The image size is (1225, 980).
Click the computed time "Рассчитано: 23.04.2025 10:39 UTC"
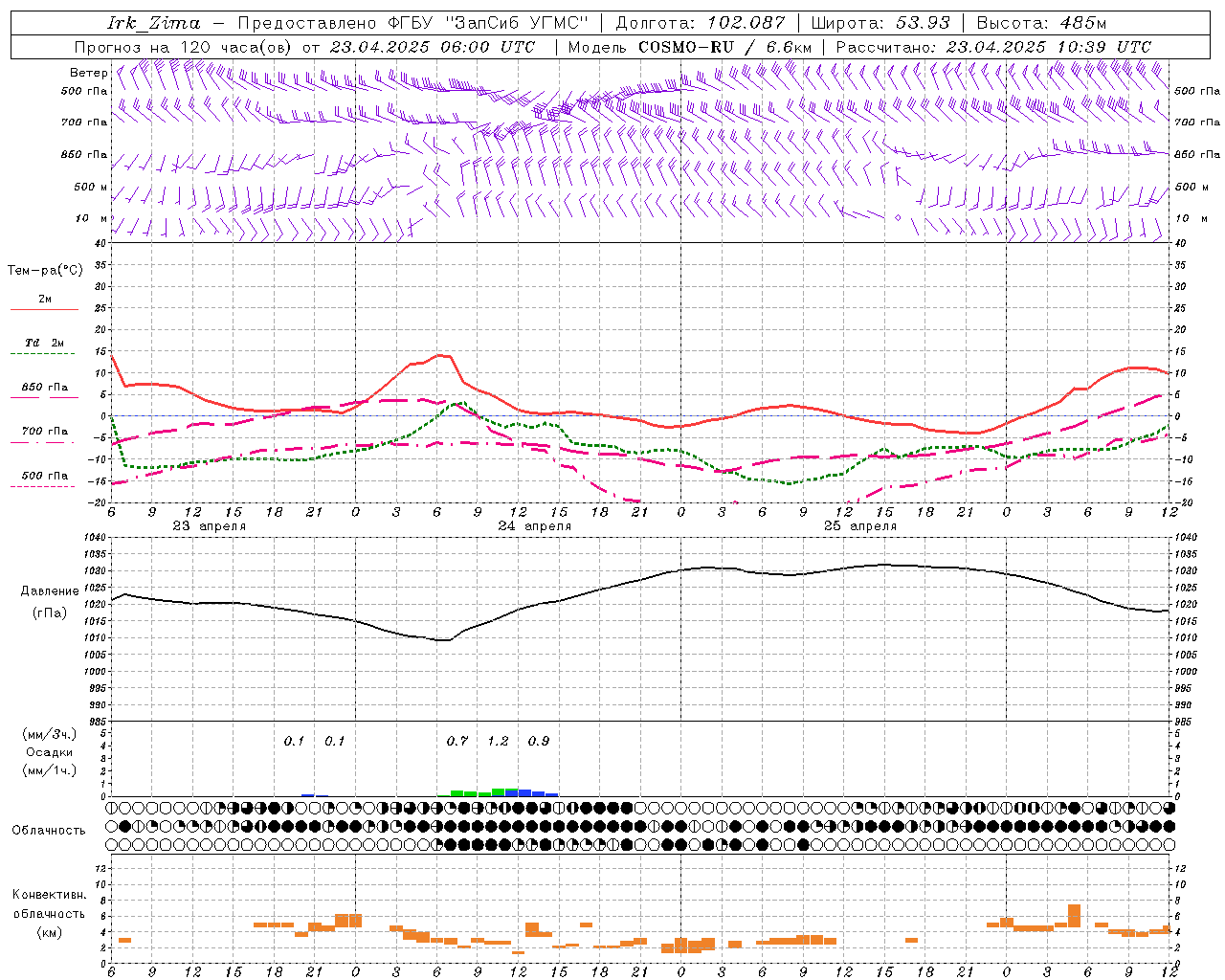(993, 47)
